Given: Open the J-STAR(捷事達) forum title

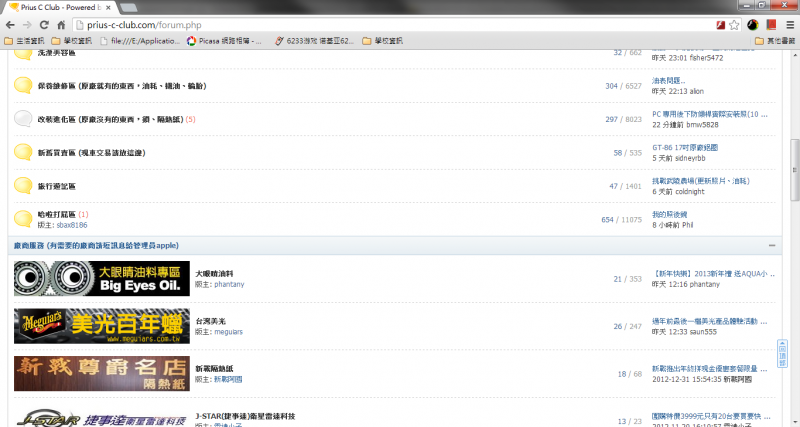Looking at the screenshot, I should (245, 416).
